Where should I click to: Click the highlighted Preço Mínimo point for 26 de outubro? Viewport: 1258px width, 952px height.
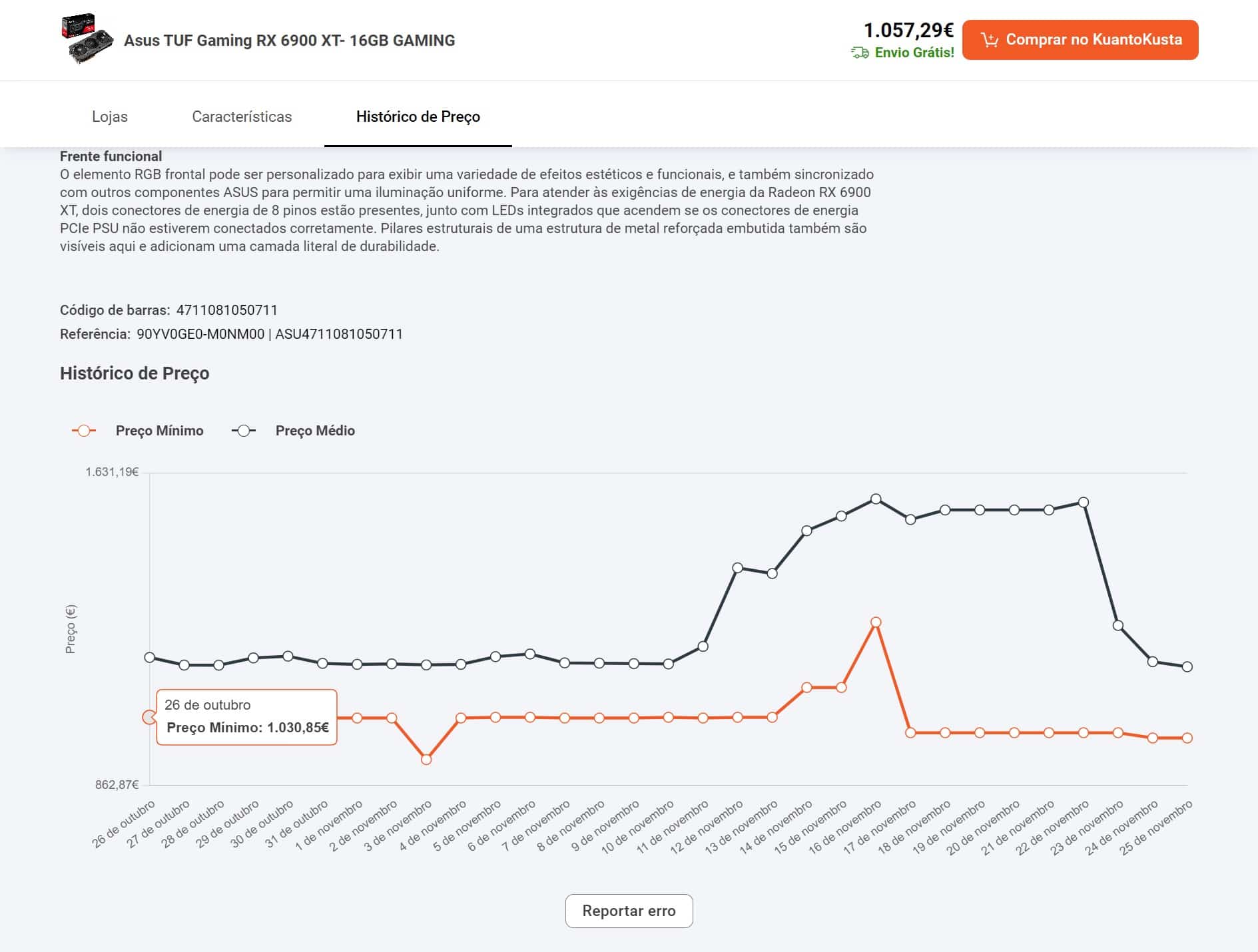coord(149,717)
